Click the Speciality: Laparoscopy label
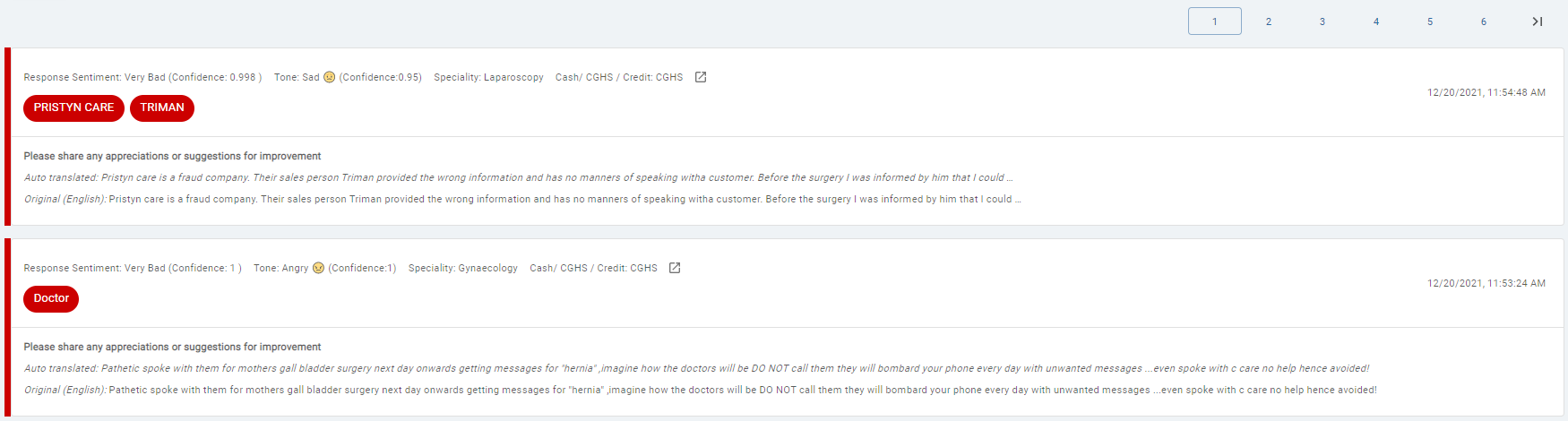The image size is (1568, 421). [488, 77]
